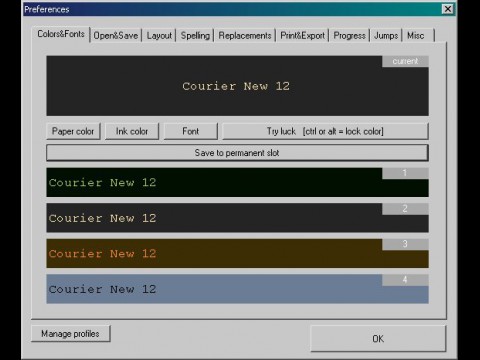480x360 pixels.
Task: Close the Preferences dialog
Action: [x=448, y=9]
